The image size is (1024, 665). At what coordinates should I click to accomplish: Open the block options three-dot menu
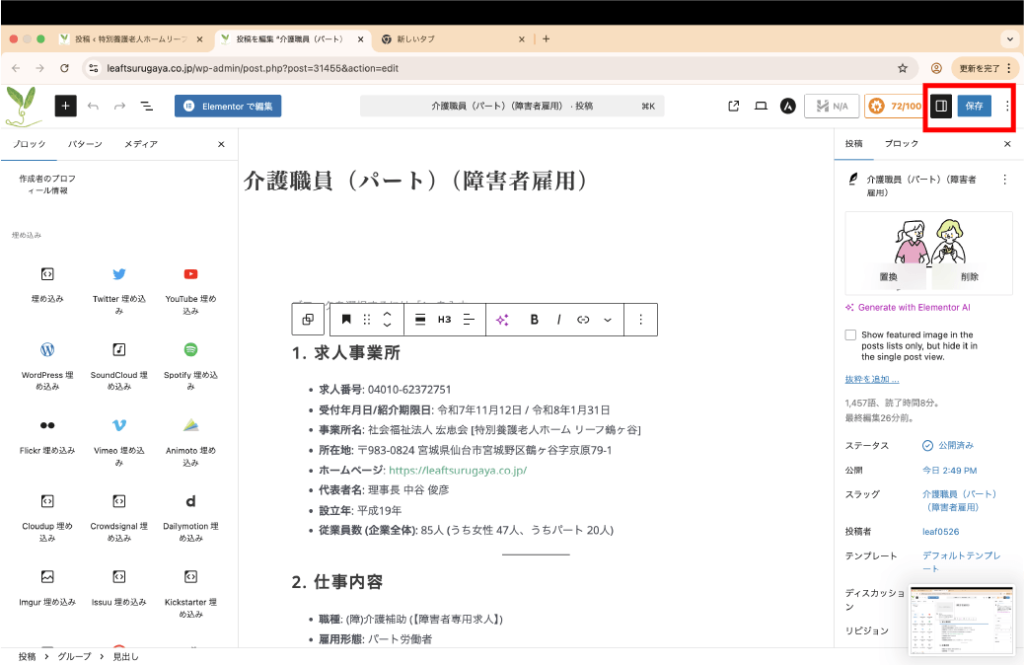(x=641, y=320)
